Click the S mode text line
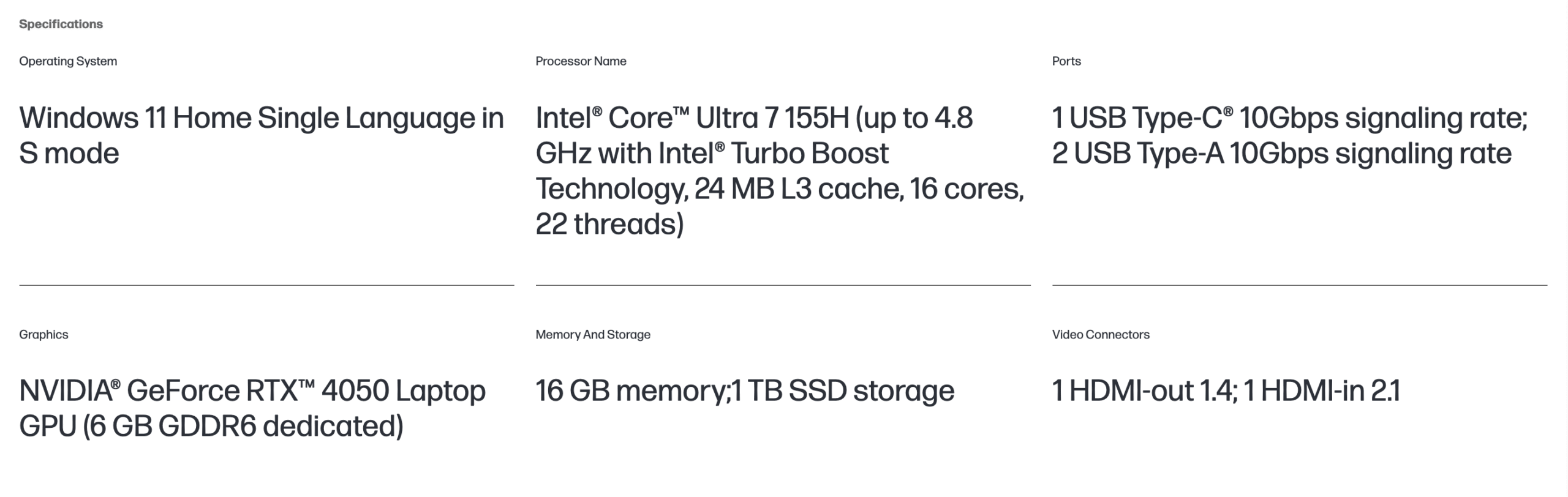Image resolution: width=1568 pixels, height=497 pixels. 69,153
